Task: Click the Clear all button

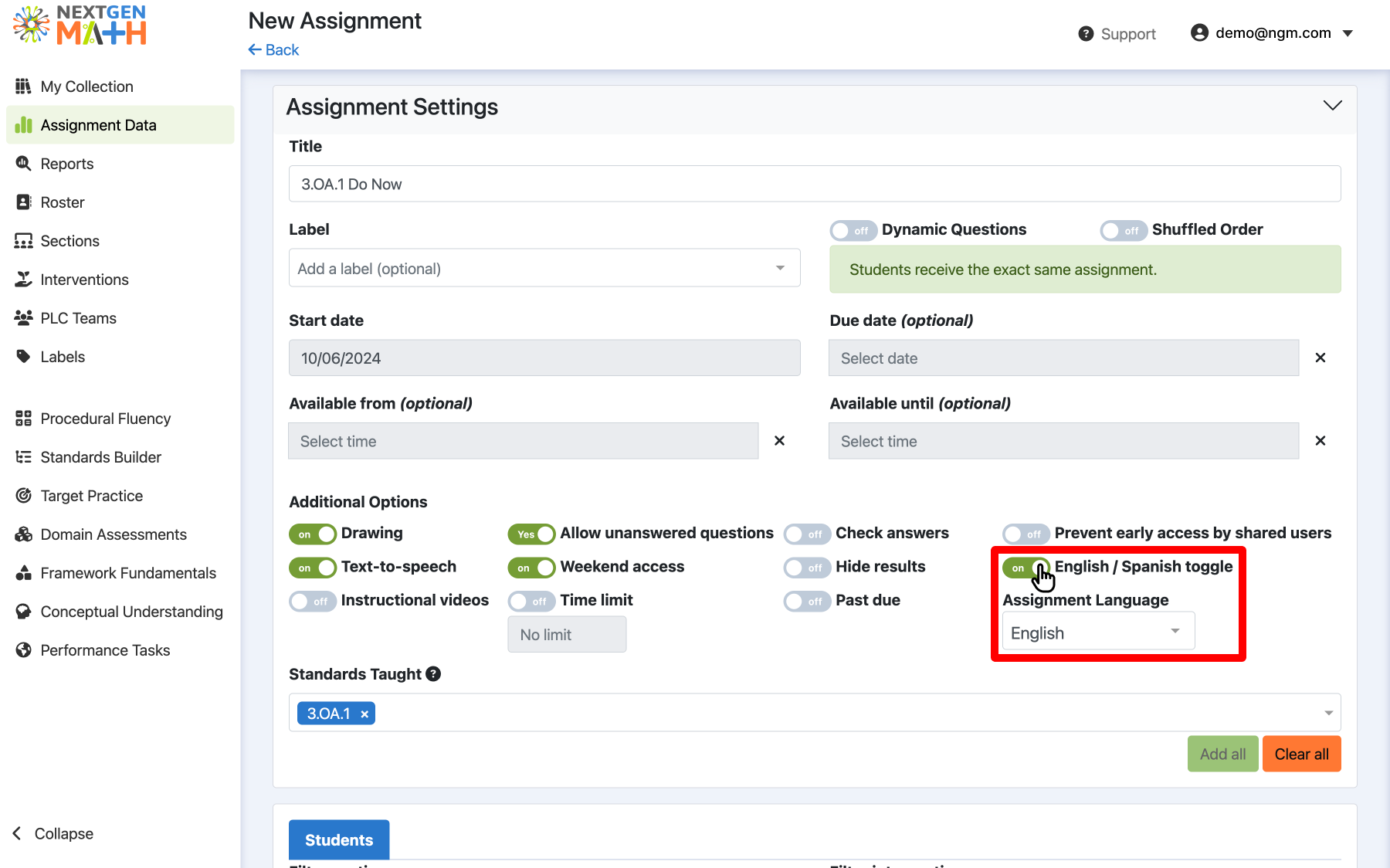Action: click(x=1301, y=754)
